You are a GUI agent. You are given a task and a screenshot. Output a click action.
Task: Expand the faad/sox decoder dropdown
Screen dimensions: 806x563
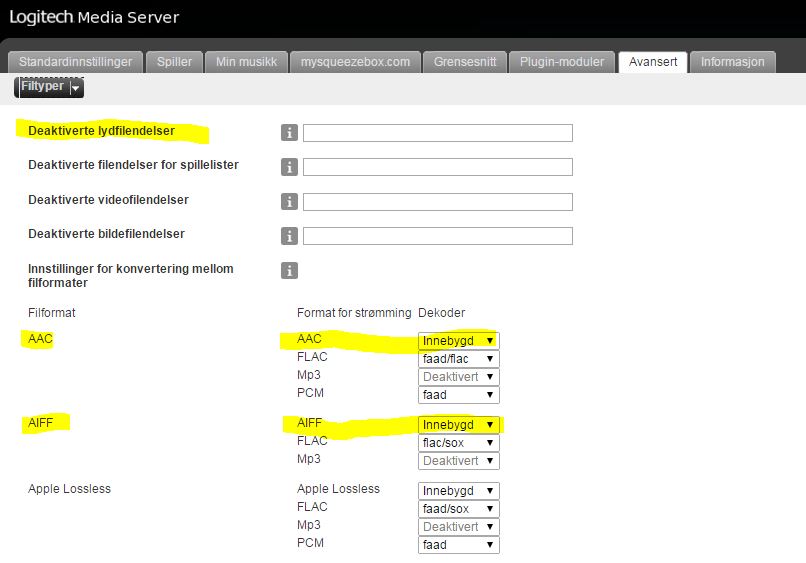tap(458, 509)
